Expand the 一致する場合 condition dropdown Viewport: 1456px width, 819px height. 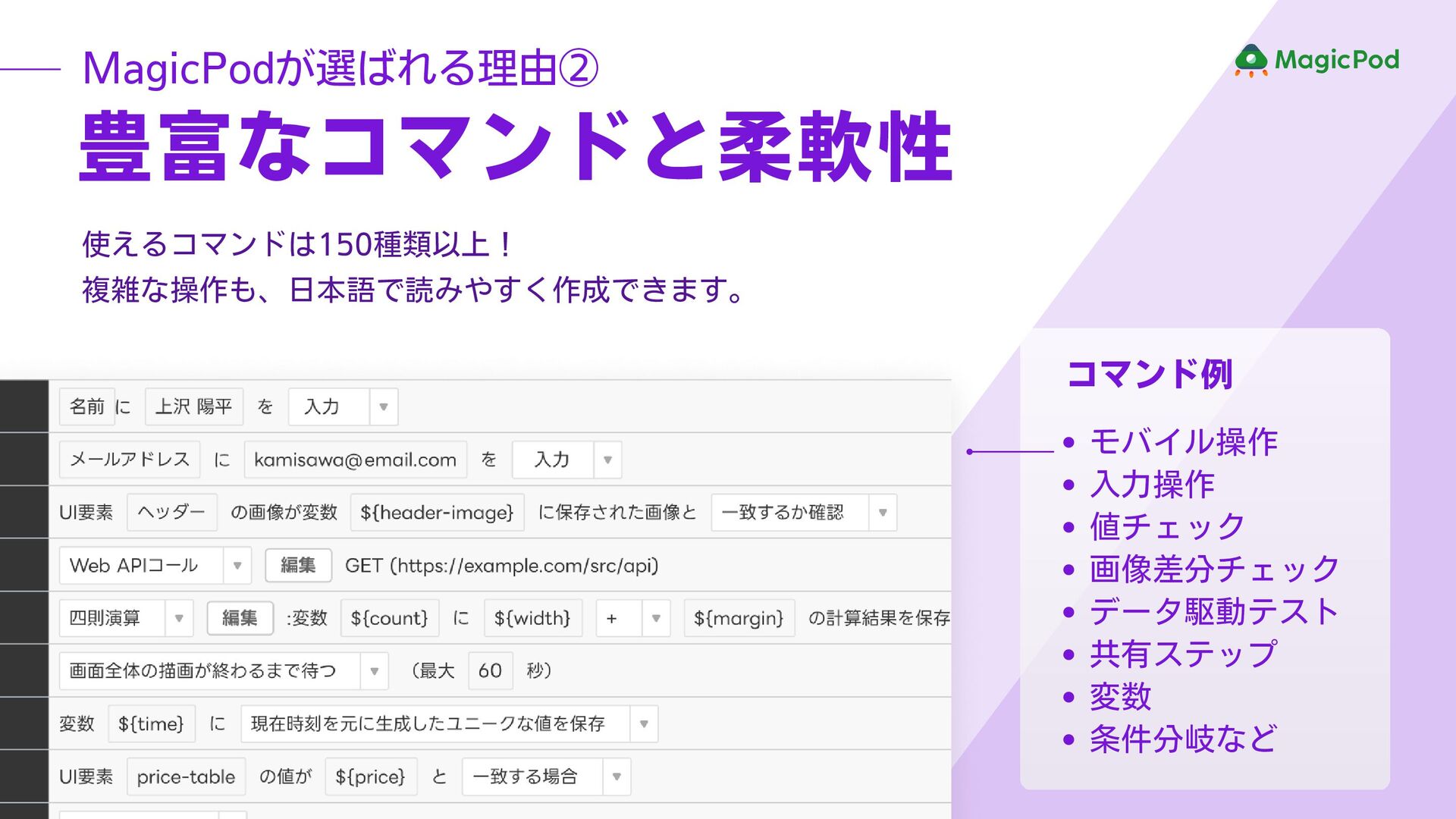pyautogui.click(x=616, y=777)
